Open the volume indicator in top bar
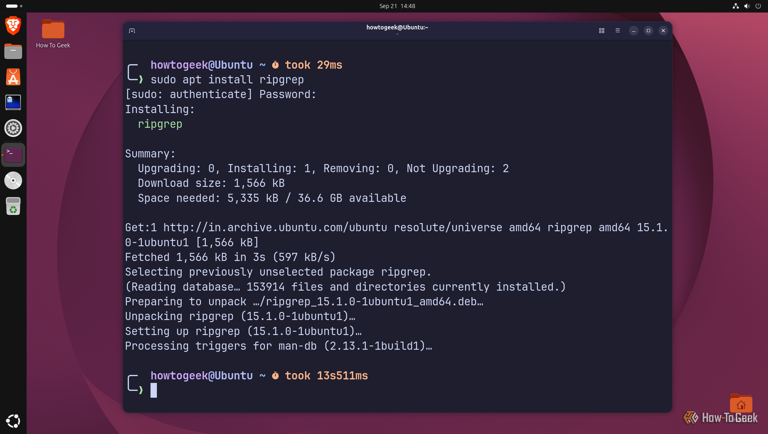The image size is (768, 434). point(747,6)
